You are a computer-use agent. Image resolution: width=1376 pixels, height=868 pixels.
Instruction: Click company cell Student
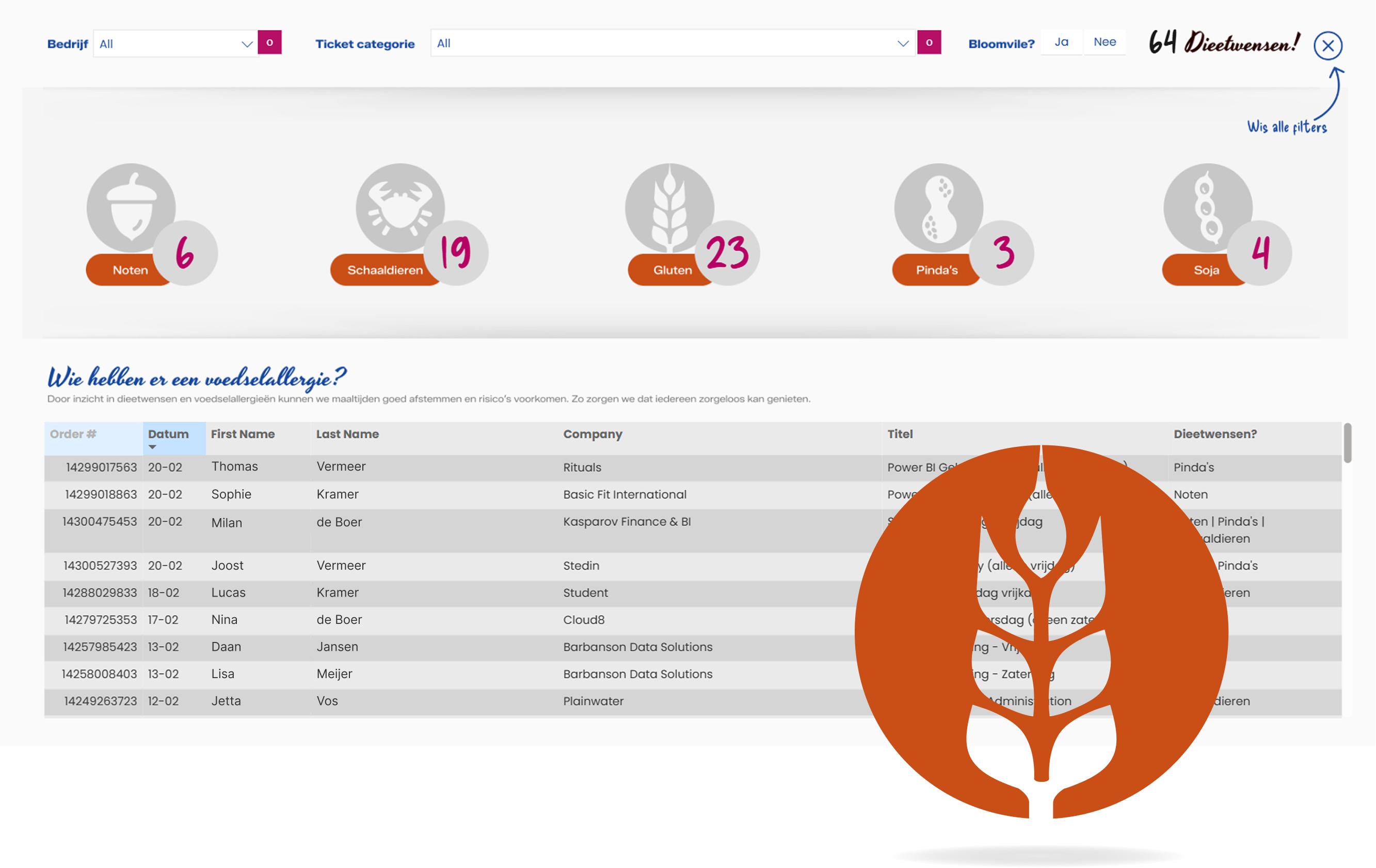click(x=586, y=593)
